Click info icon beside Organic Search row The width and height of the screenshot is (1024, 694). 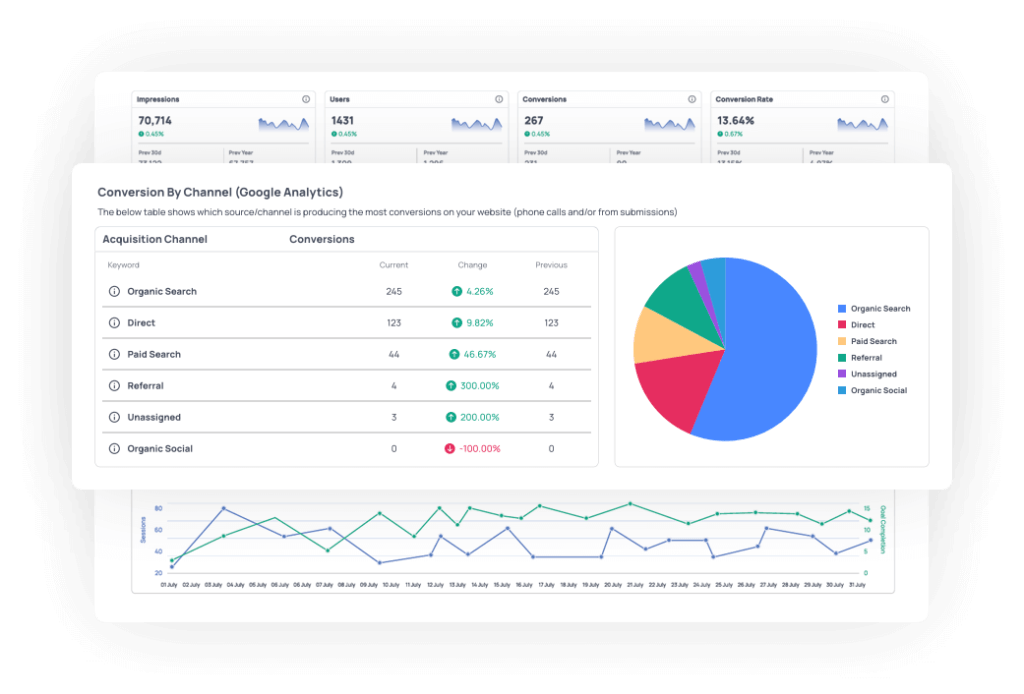click(114, 292)
